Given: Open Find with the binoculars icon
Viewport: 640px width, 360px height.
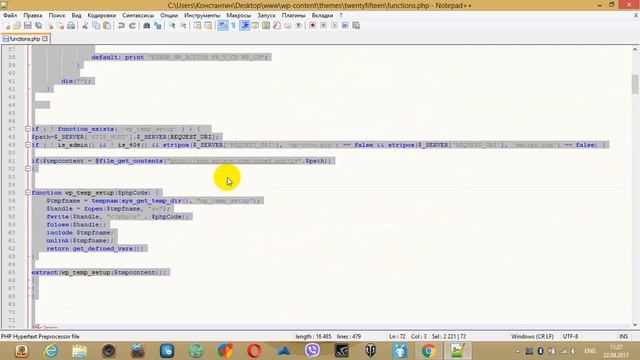Looking at the screenshot, I should point(147,26).
